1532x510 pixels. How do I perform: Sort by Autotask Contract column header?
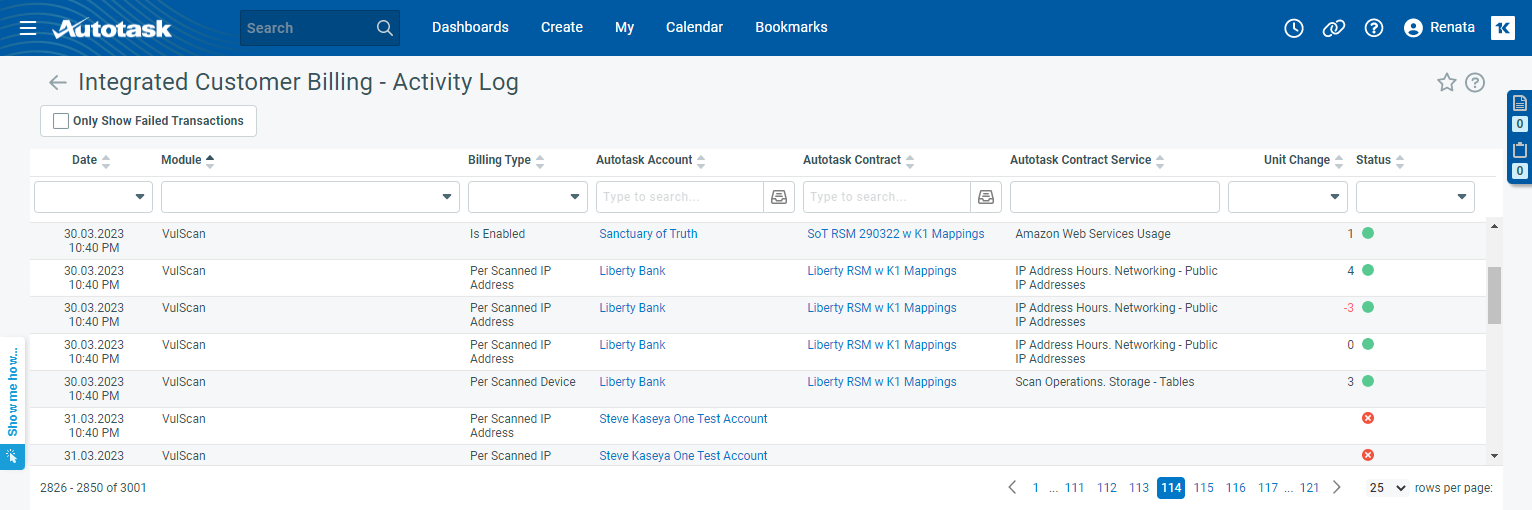(x=859, y=160)
